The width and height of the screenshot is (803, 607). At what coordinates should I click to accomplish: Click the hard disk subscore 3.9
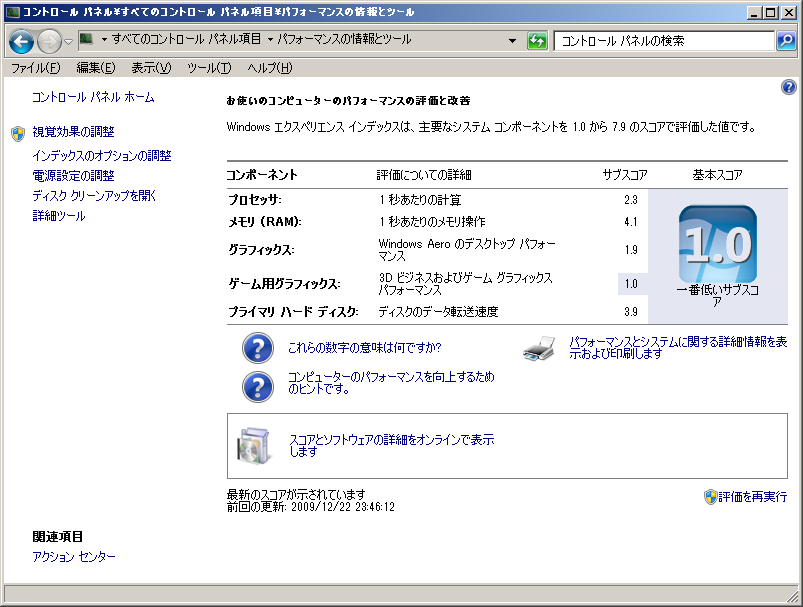(x=631, y=311)
